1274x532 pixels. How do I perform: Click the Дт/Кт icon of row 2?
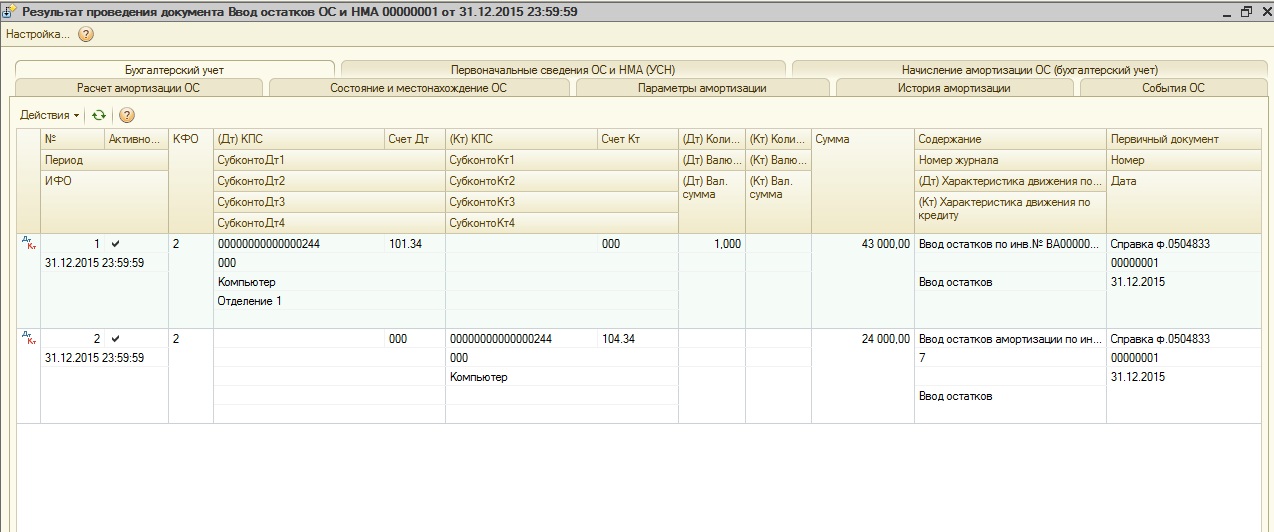point(27,338)
